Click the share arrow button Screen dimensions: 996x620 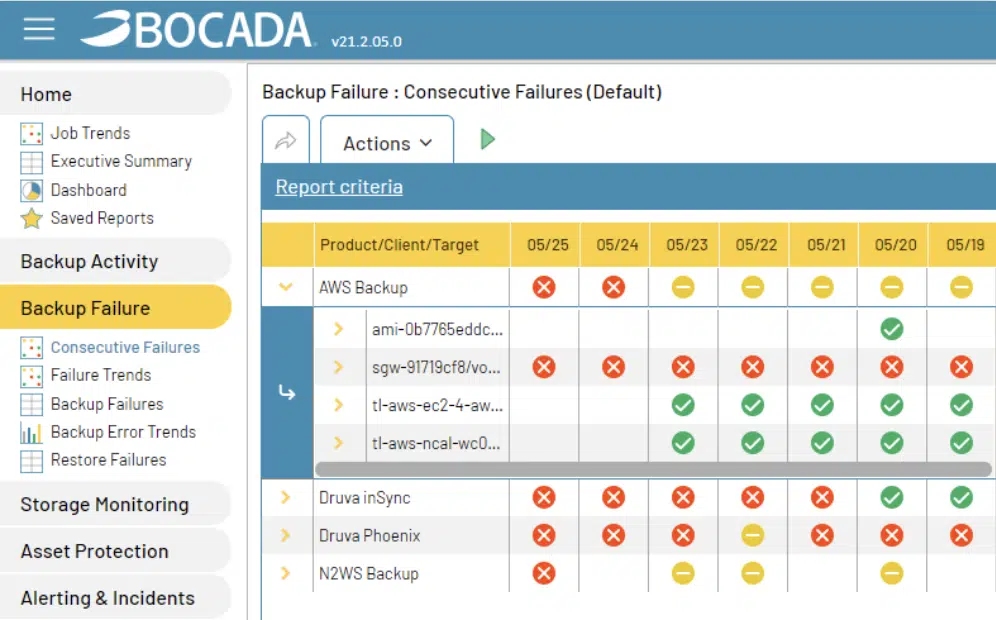pyautogui.click(x=286, y=140)
